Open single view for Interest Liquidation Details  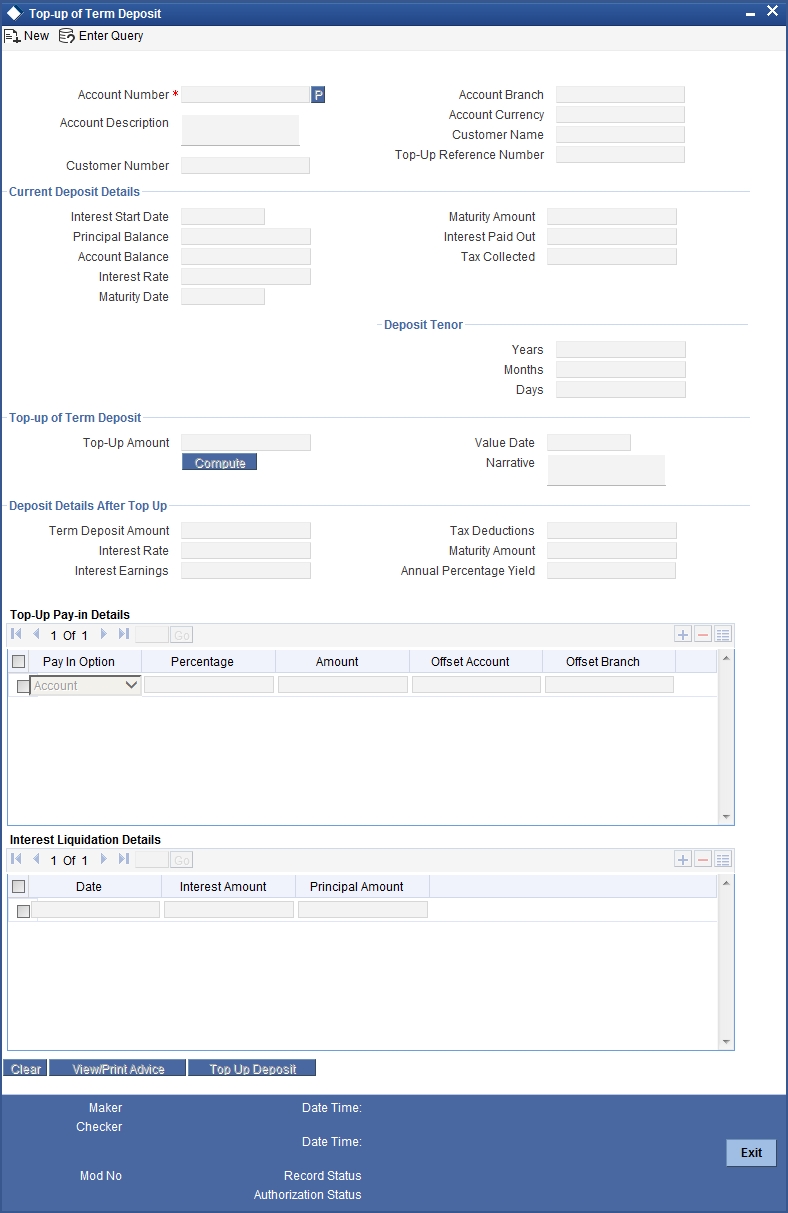pos(724,859)
